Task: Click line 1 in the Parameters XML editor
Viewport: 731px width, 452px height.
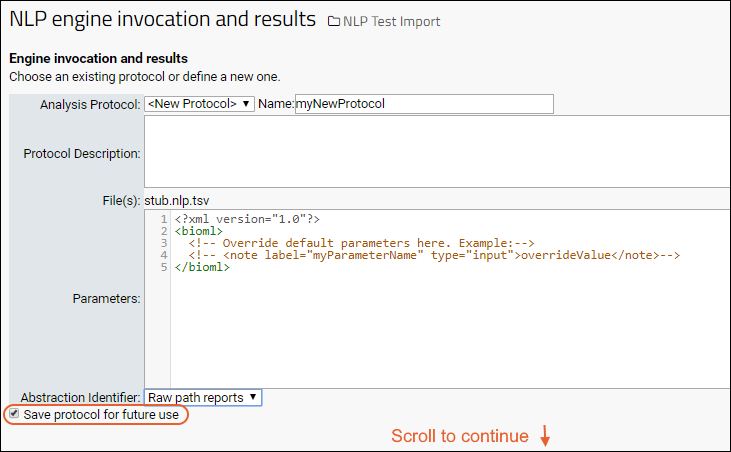Action: (x=247, y=219)
